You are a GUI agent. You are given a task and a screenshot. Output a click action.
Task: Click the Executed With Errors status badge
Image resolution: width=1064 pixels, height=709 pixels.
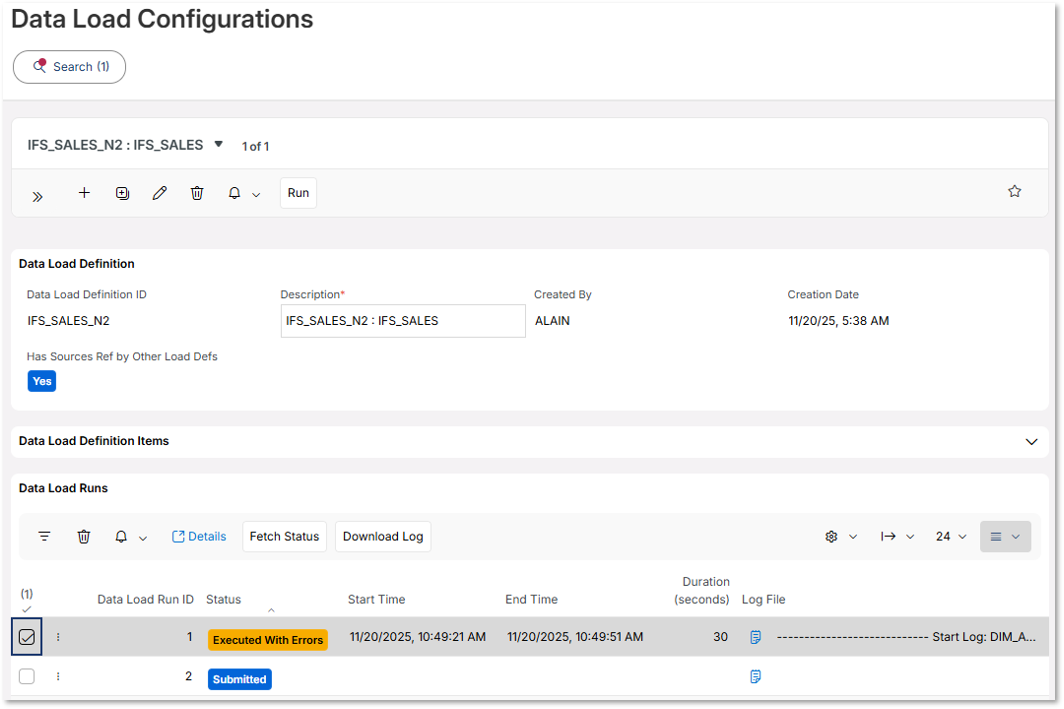(x=267, y=638)
